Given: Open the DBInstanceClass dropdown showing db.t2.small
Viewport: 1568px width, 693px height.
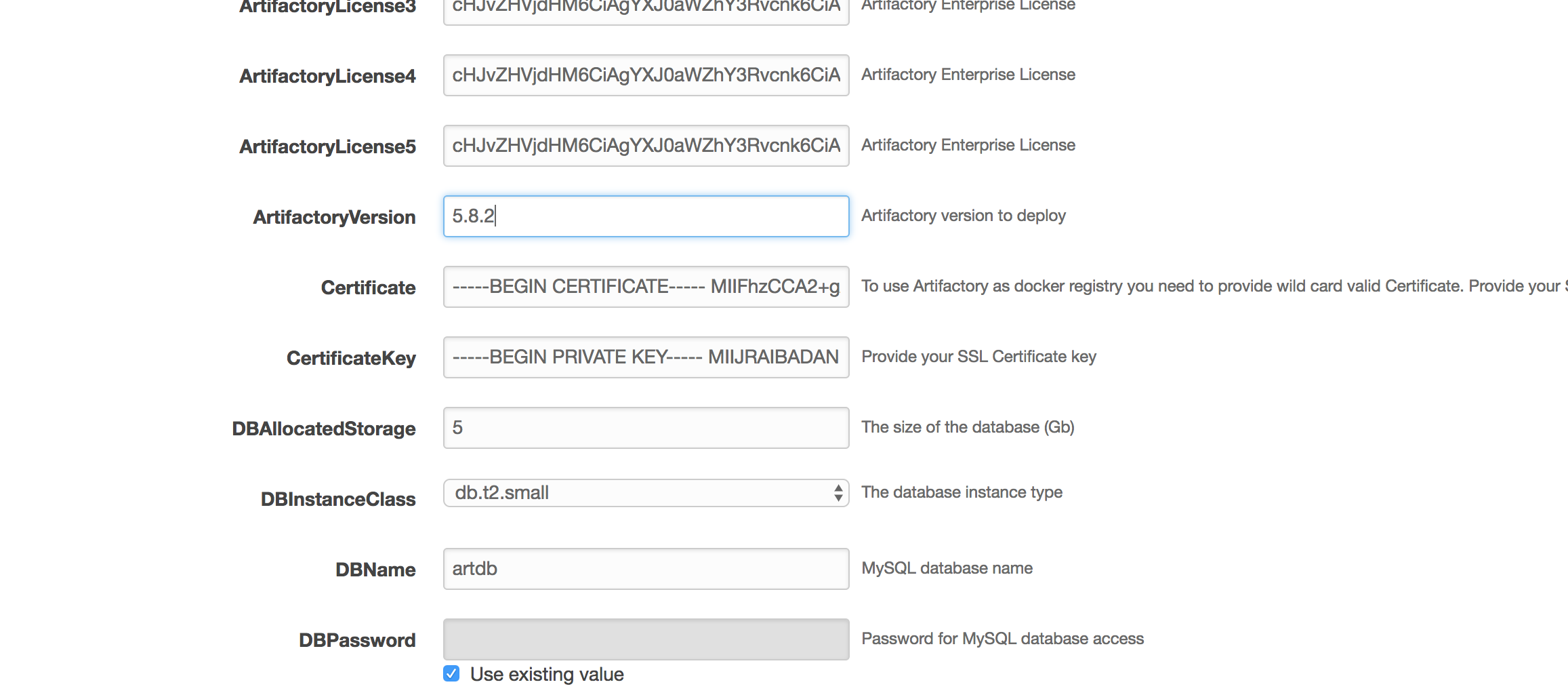Looking at the screenshot, I should [645, 493].
